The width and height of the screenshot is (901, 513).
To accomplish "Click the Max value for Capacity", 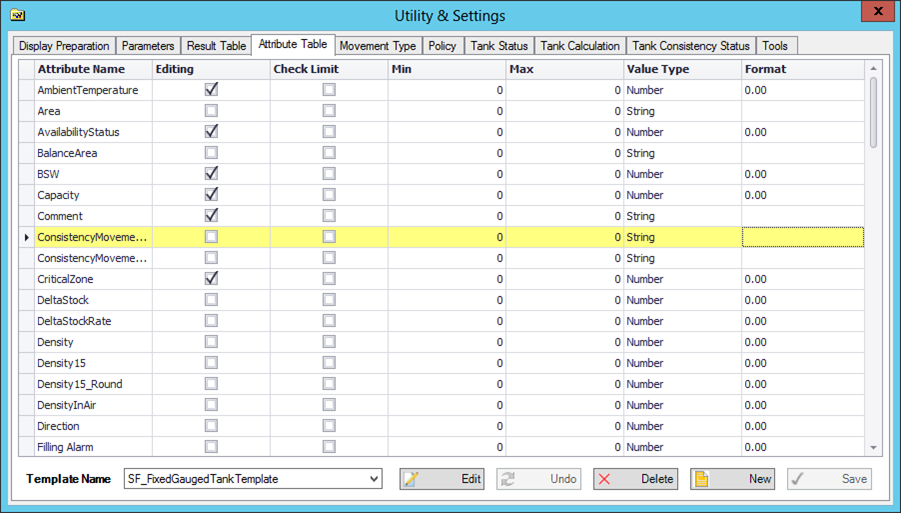I will click(x=565, y=195).
